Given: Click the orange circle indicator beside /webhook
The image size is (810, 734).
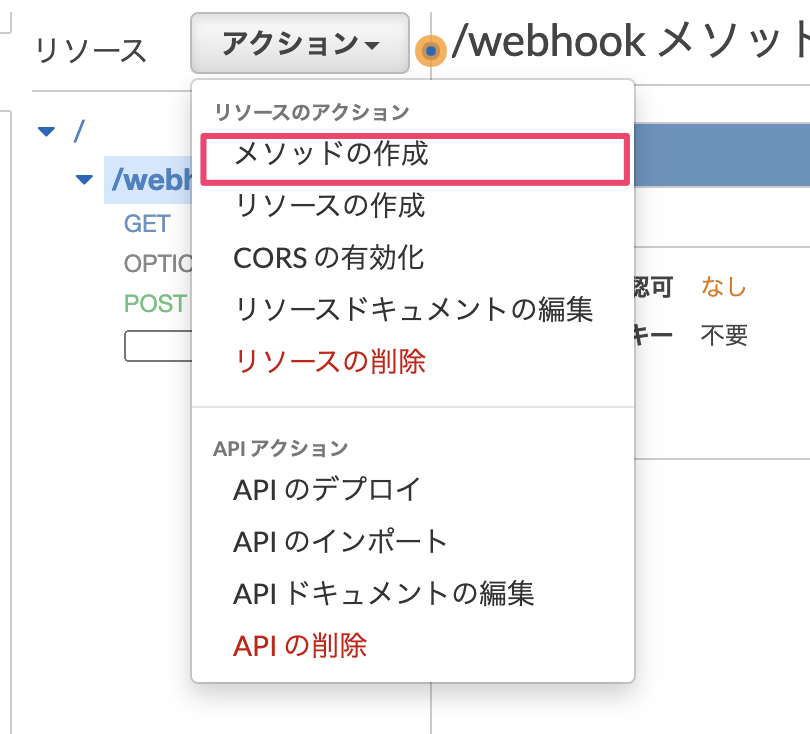Looking at the screenshot, I should coord(431,51).
